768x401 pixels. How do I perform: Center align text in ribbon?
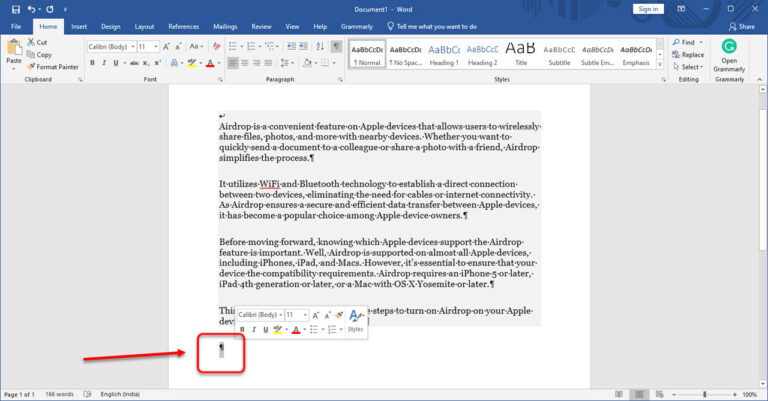tap(244, 63)
